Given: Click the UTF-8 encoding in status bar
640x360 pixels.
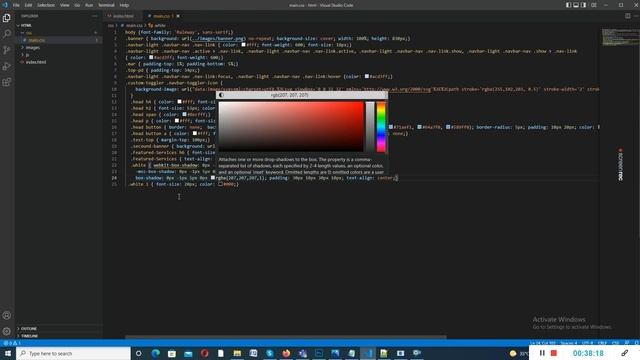Looking at the screenshot, I should [x=587, y=343].
